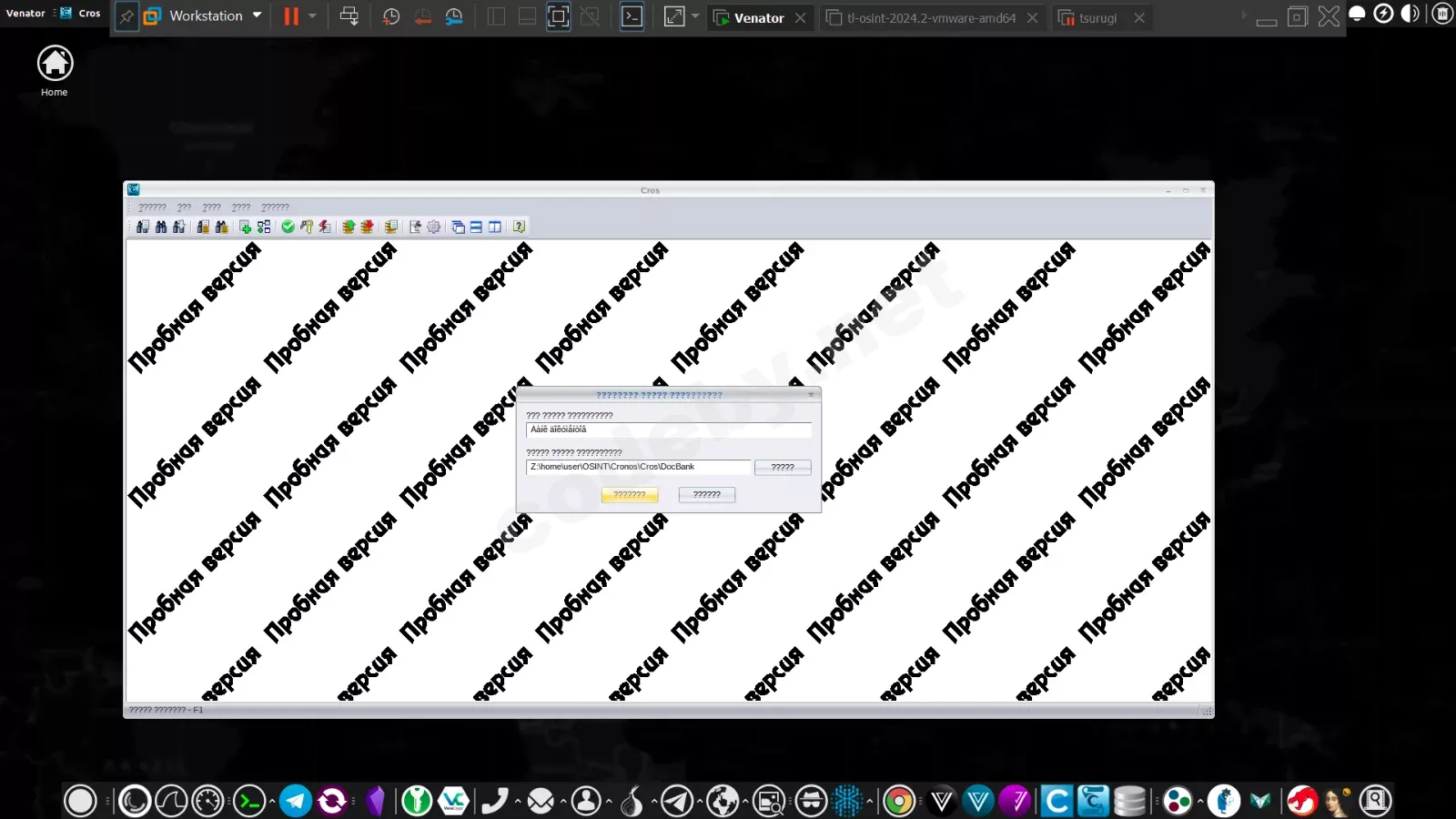Pause the virtual machine with the pause button
This screenshot has height=819, width=1456.
(x=289, y=15)
